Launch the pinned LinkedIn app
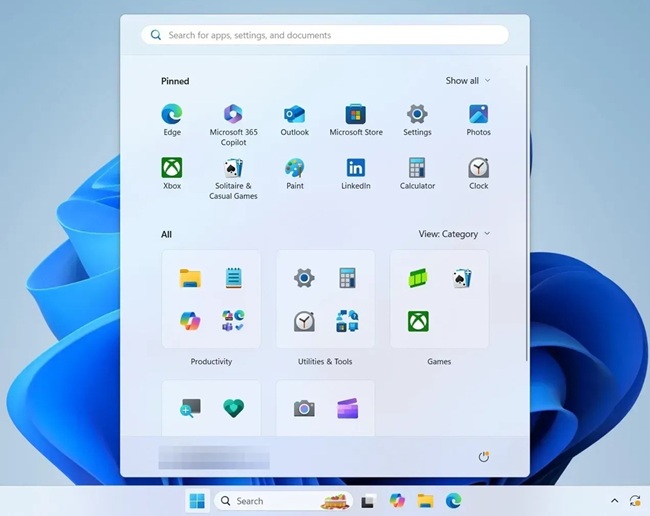650x516 pixels. [356, 173]
